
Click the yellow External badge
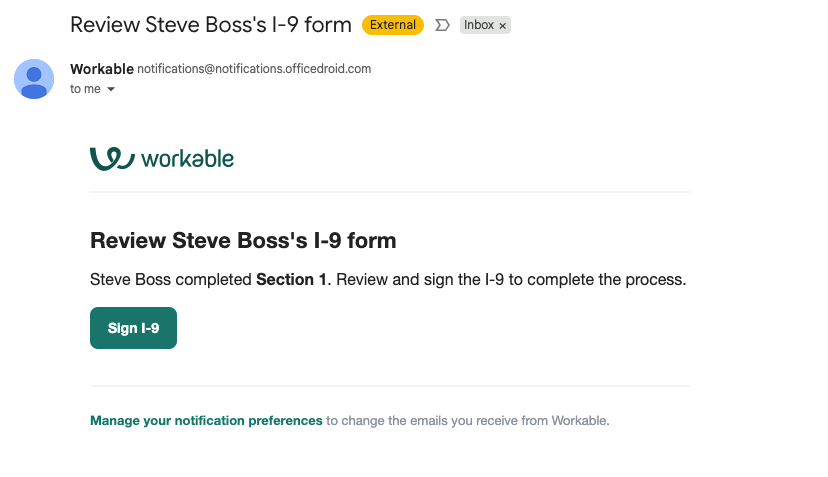[x=393, y=25]
